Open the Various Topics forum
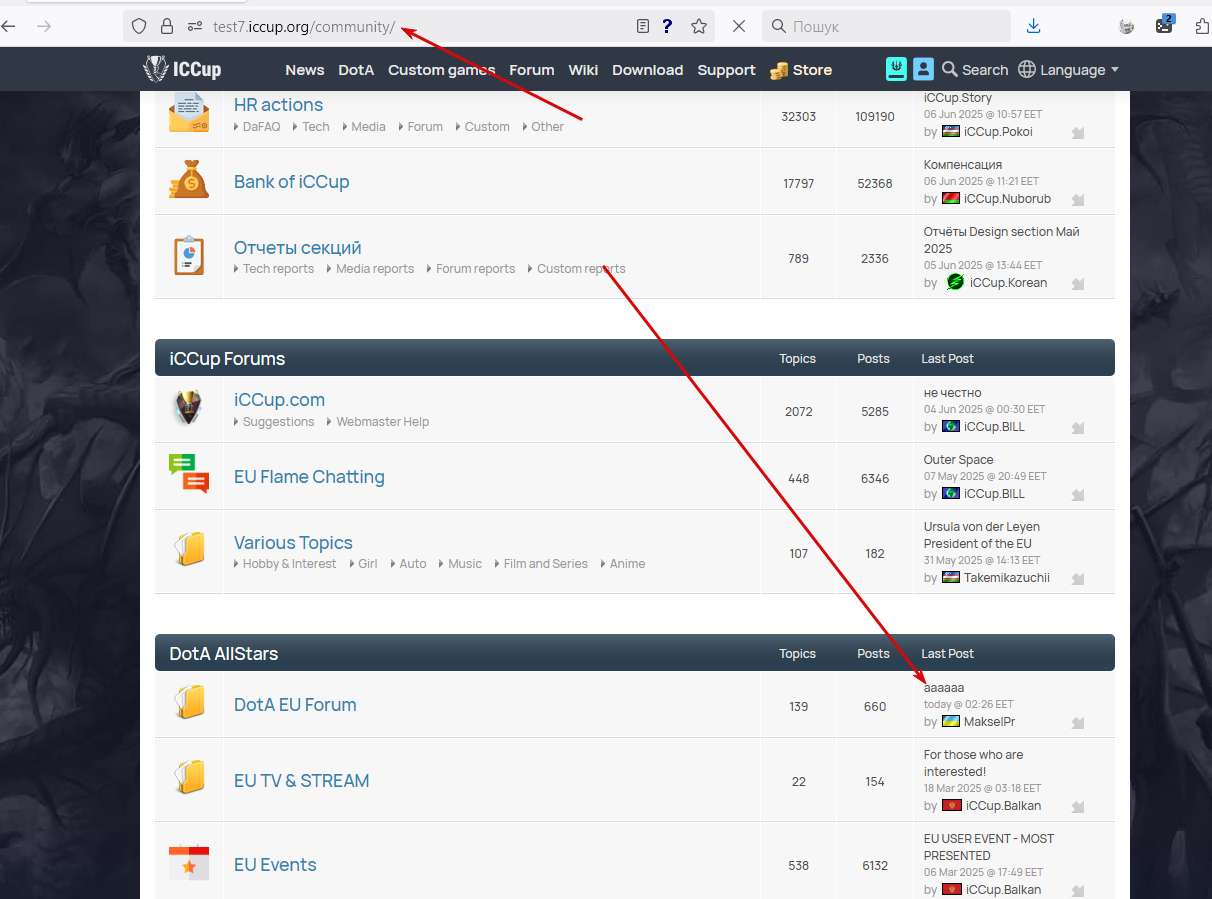The width and height of the screenshot is (1212, 899). pyautogui.click(x=293, y=543)
